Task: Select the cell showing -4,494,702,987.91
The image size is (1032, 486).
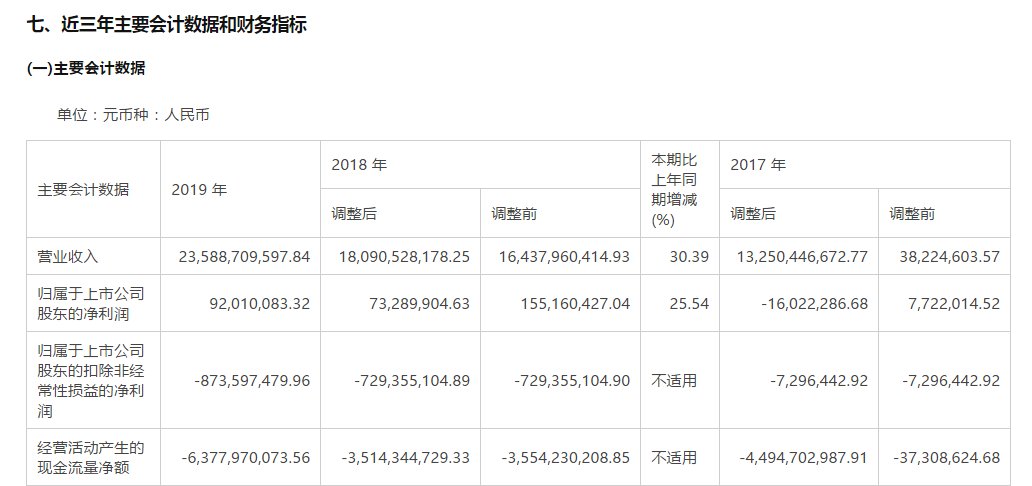Action: 803,457
